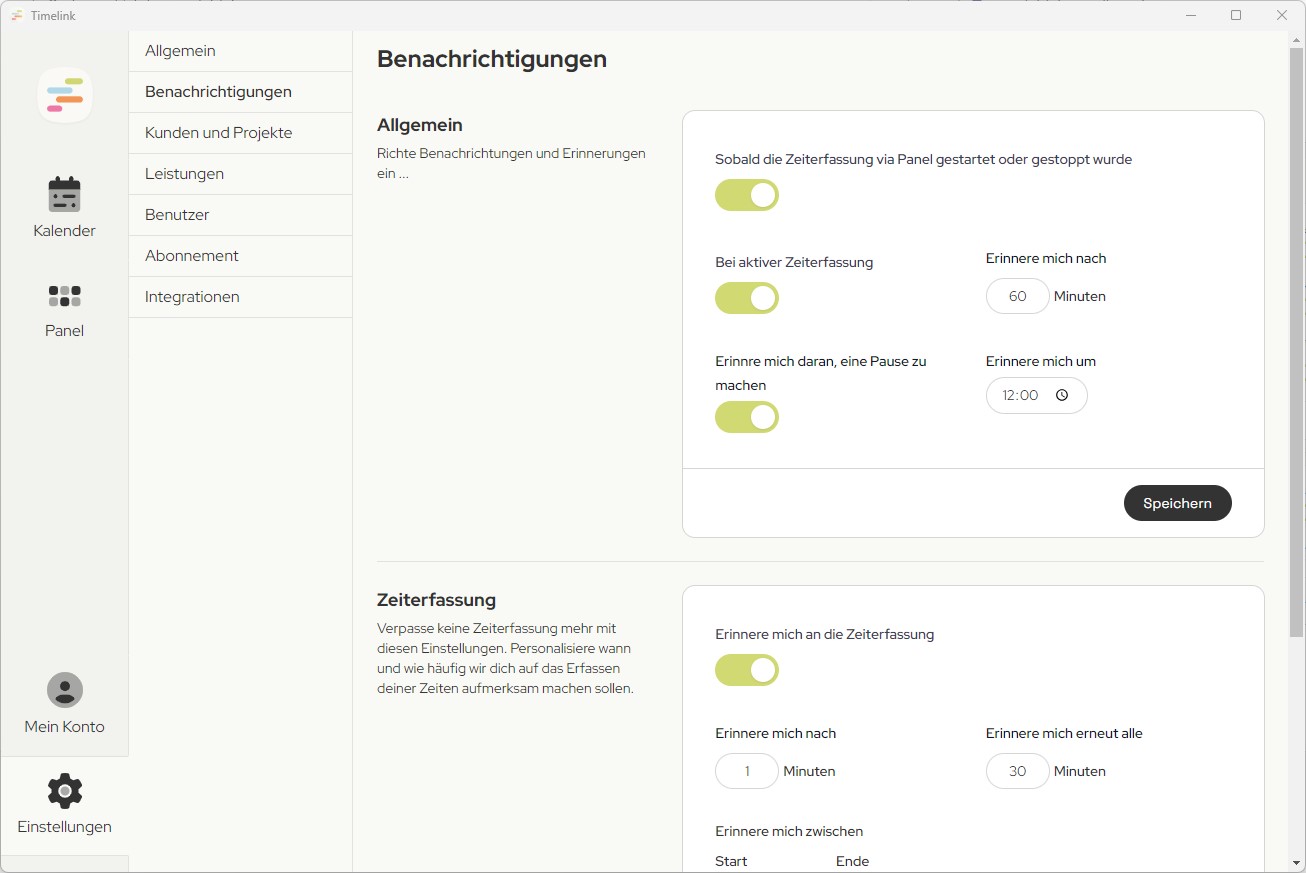Click the scrollbar up arrow

(x=1296, y=38)
